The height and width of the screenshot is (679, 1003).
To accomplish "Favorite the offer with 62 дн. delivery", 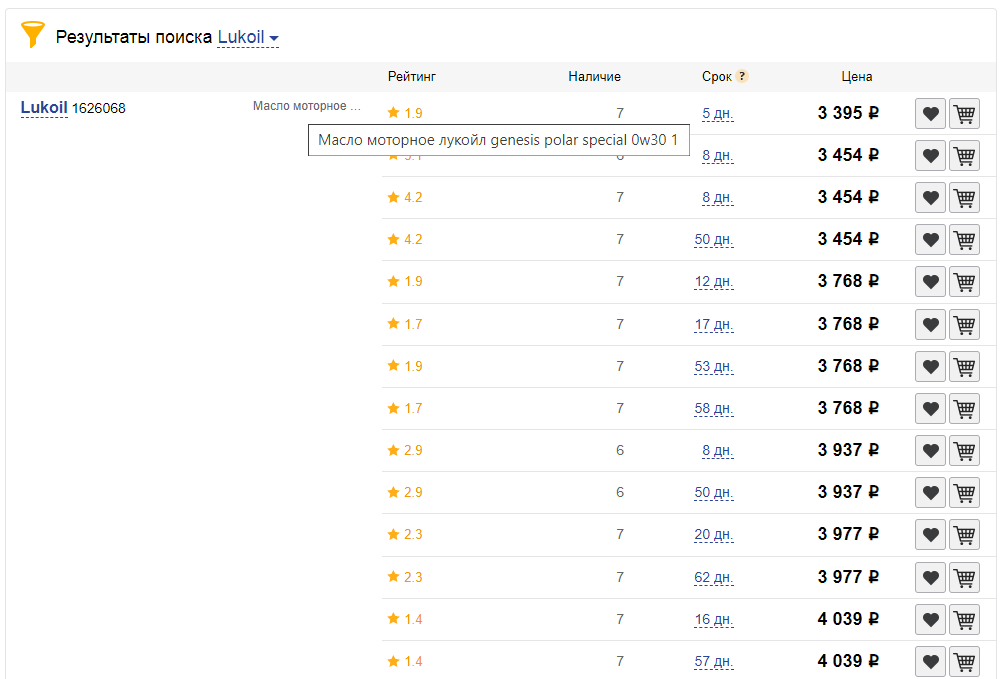I will coord(930,578).
